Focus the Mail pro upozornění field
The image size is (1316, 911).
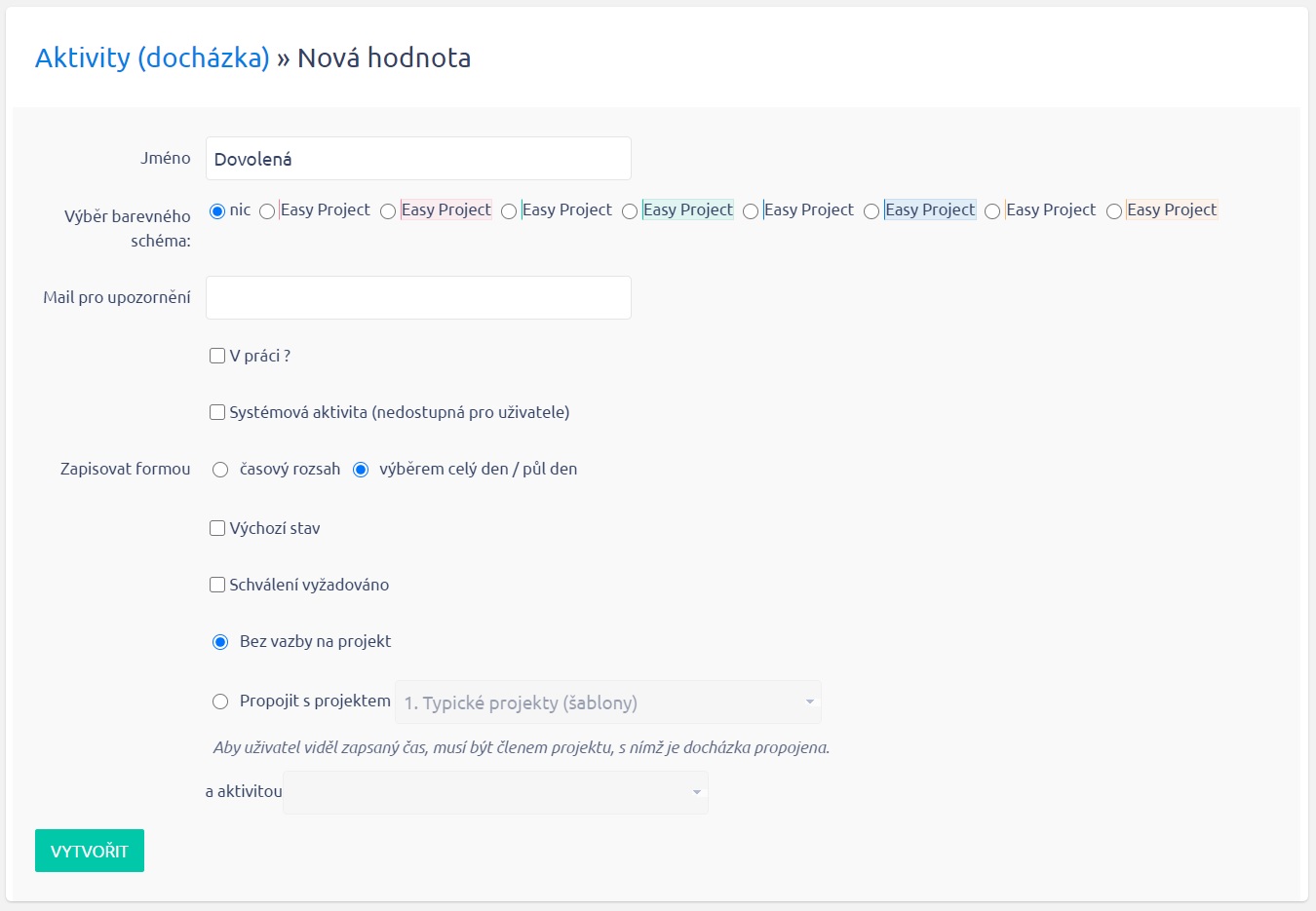click(418, 298)
